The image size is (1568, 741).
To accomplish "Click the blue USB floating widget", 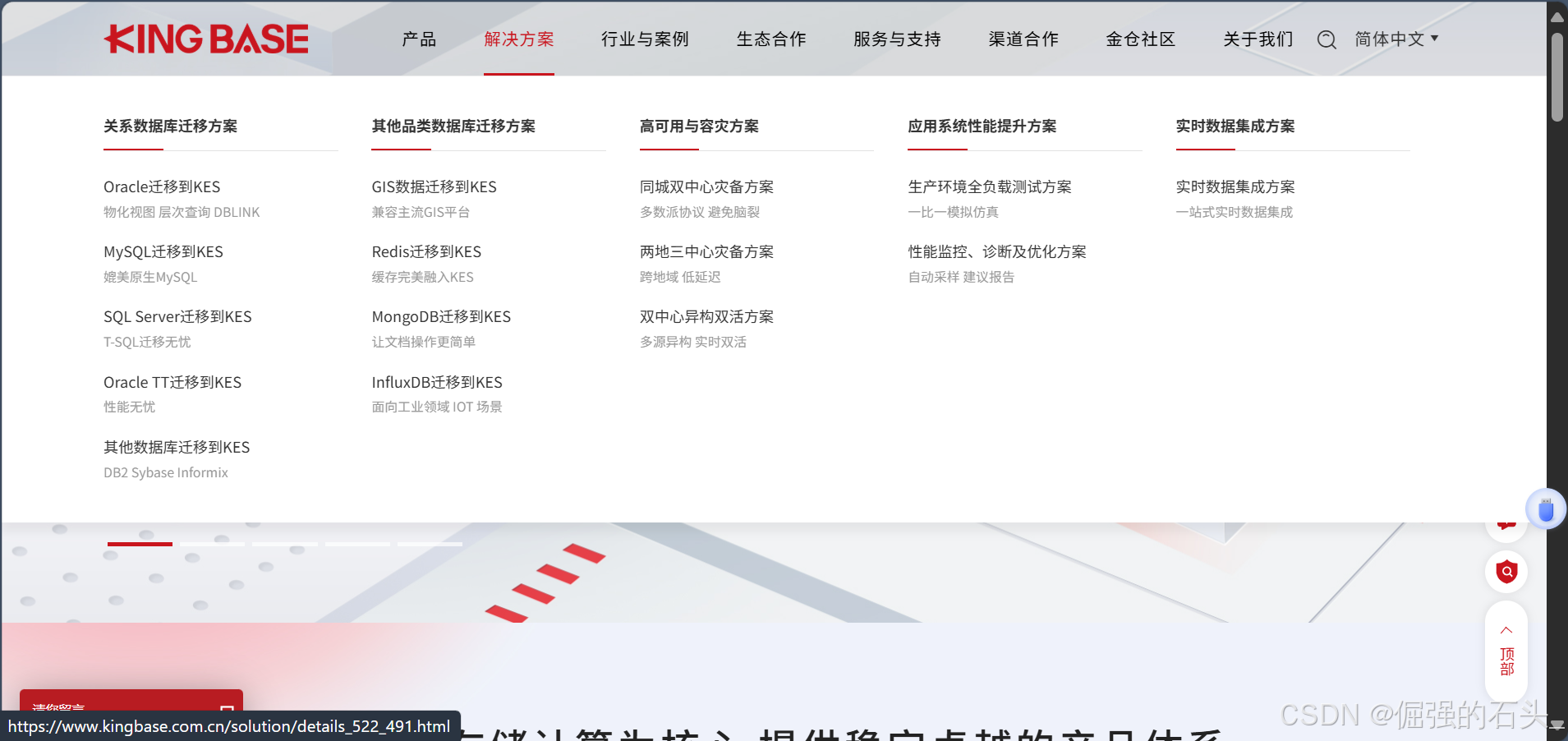I will point(1546,510).
